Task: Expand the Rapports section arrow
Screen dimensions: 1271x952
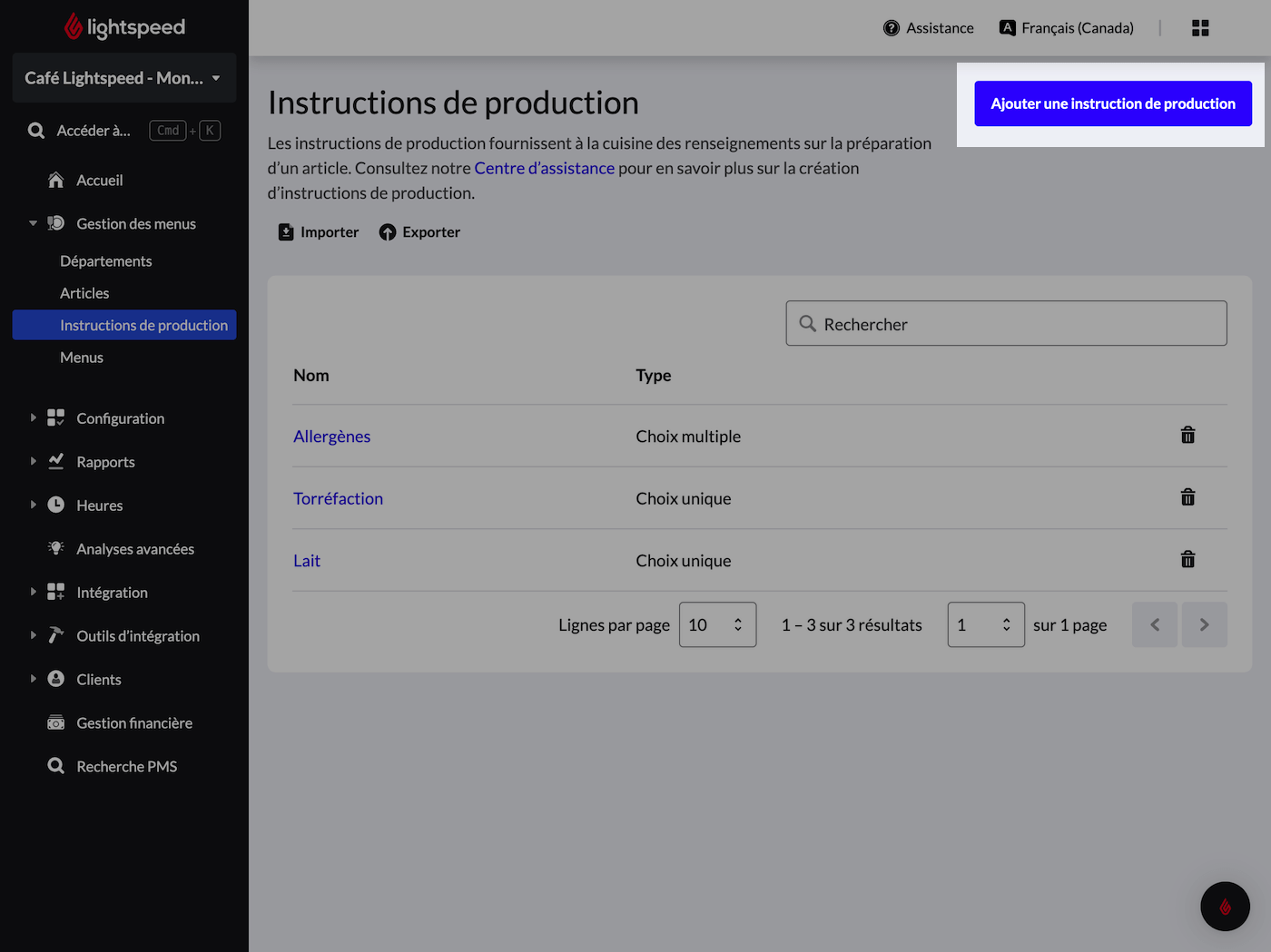Action: pos(33,461)
